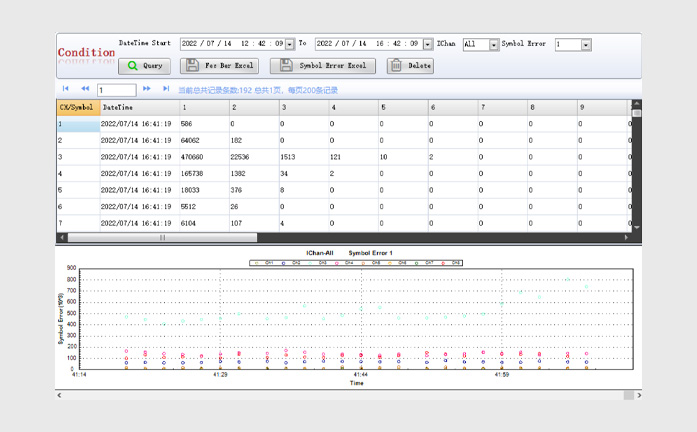The width and height of the screenshot is (697, 432).
Task: Export data with Fec Ber Excel button
Action: (x=220, y=66)
